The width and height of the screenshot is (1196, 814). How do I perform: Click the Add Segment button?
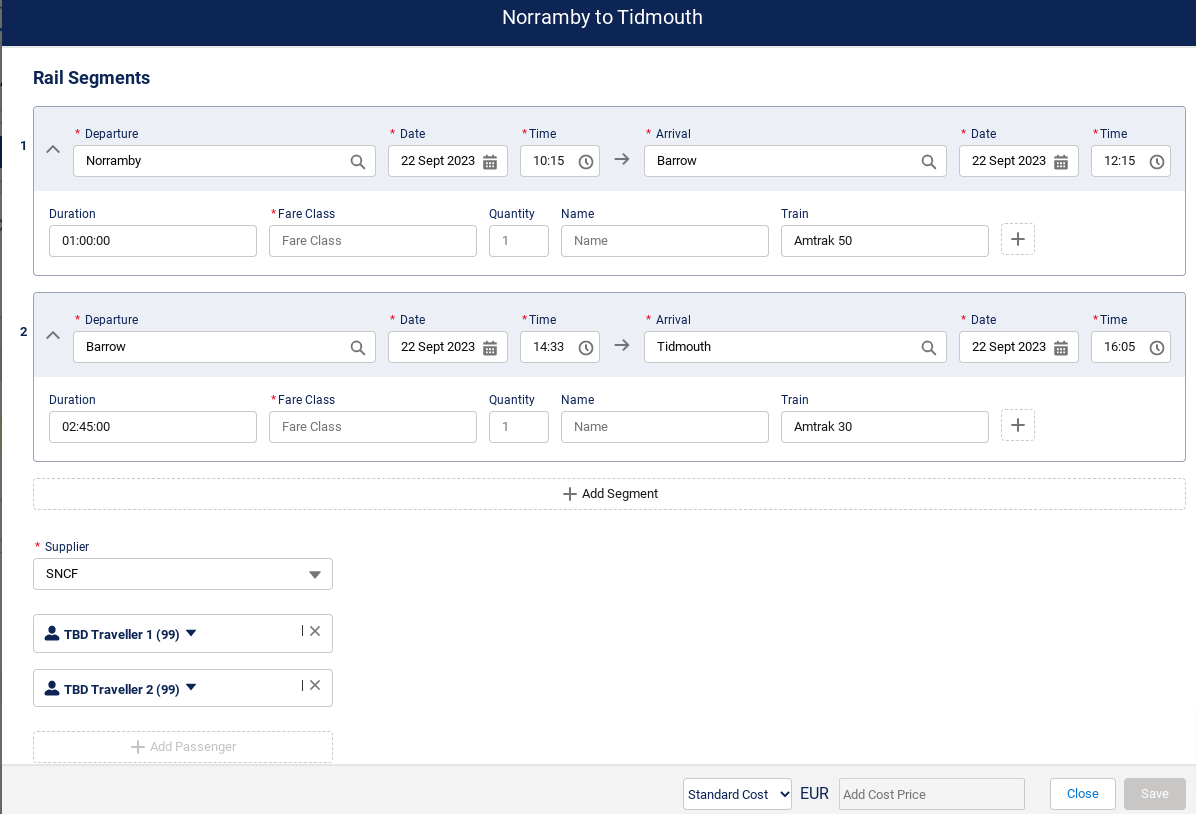coord(609,494)
